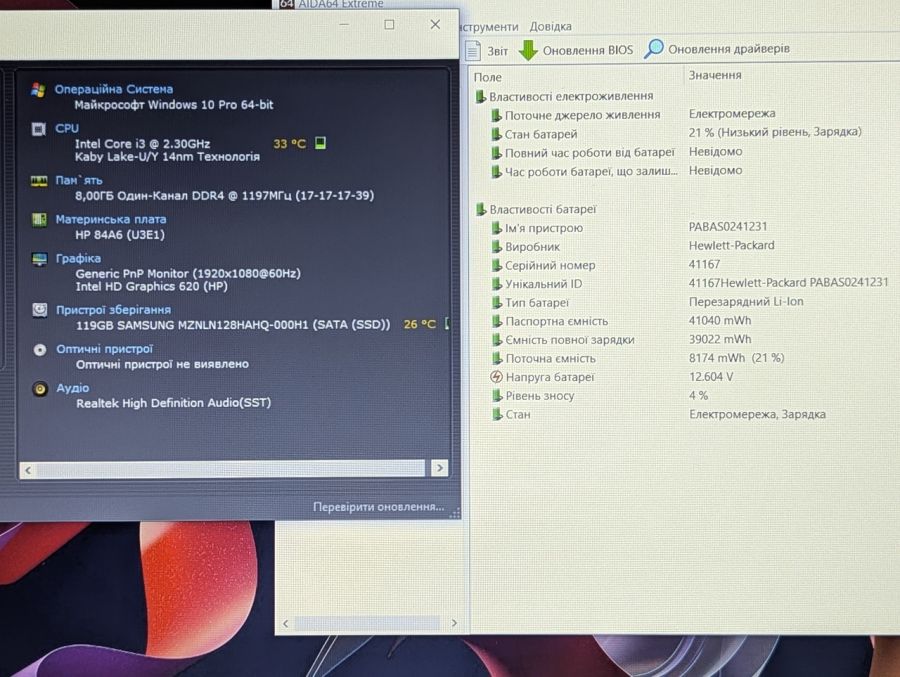Viewport: 900px width, 677px height.
Task: Click the icon beside Виробник row
Action: click(496, 247)
